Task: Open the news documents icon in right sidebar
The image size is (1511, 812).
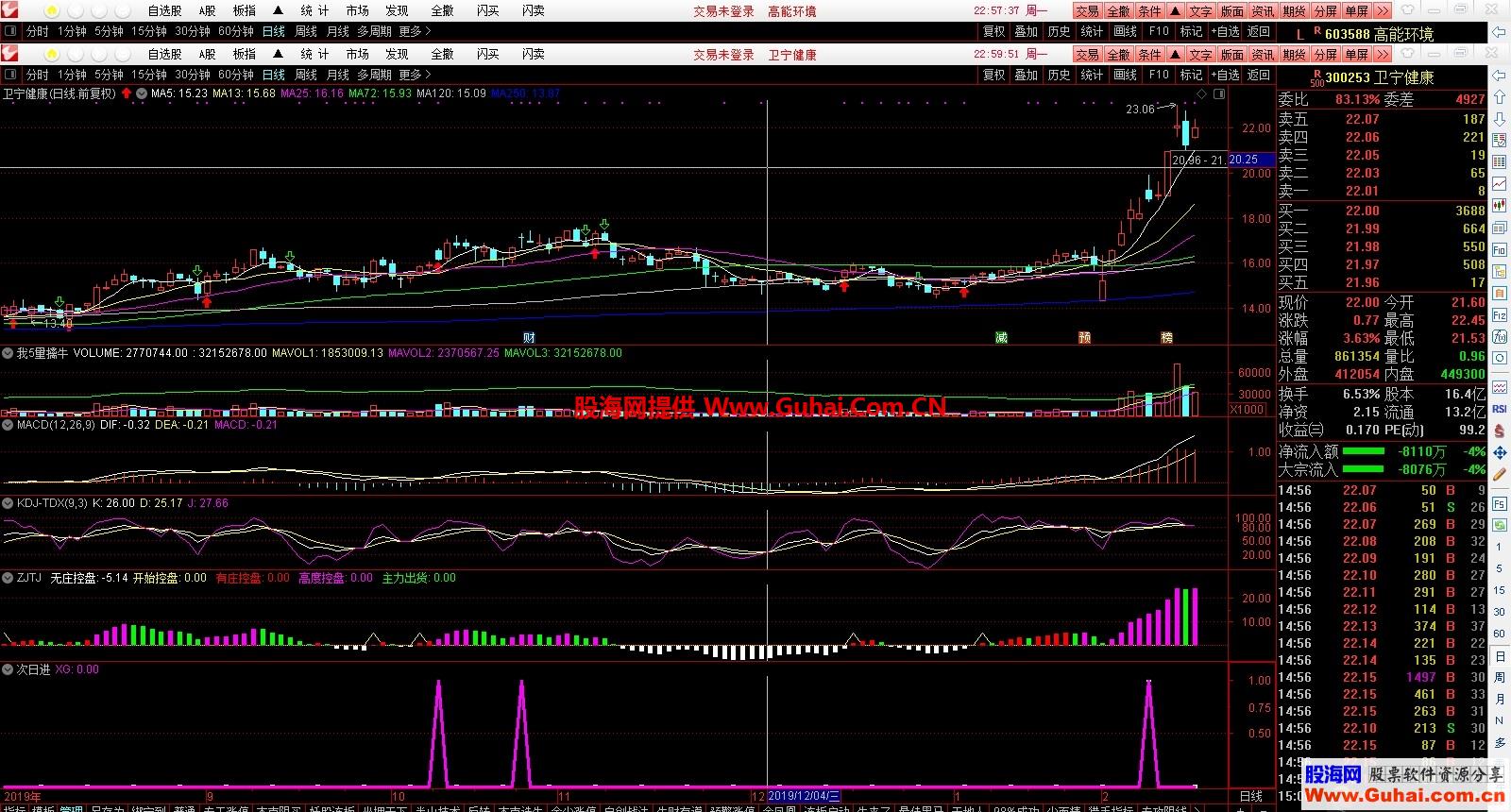Action: [x=1498, y=227]
